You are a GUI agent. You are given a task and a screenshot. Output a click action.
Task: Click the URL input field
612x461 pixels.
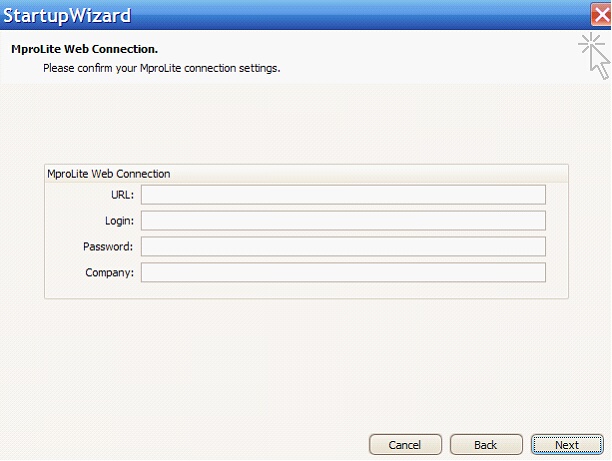(343, 195)
